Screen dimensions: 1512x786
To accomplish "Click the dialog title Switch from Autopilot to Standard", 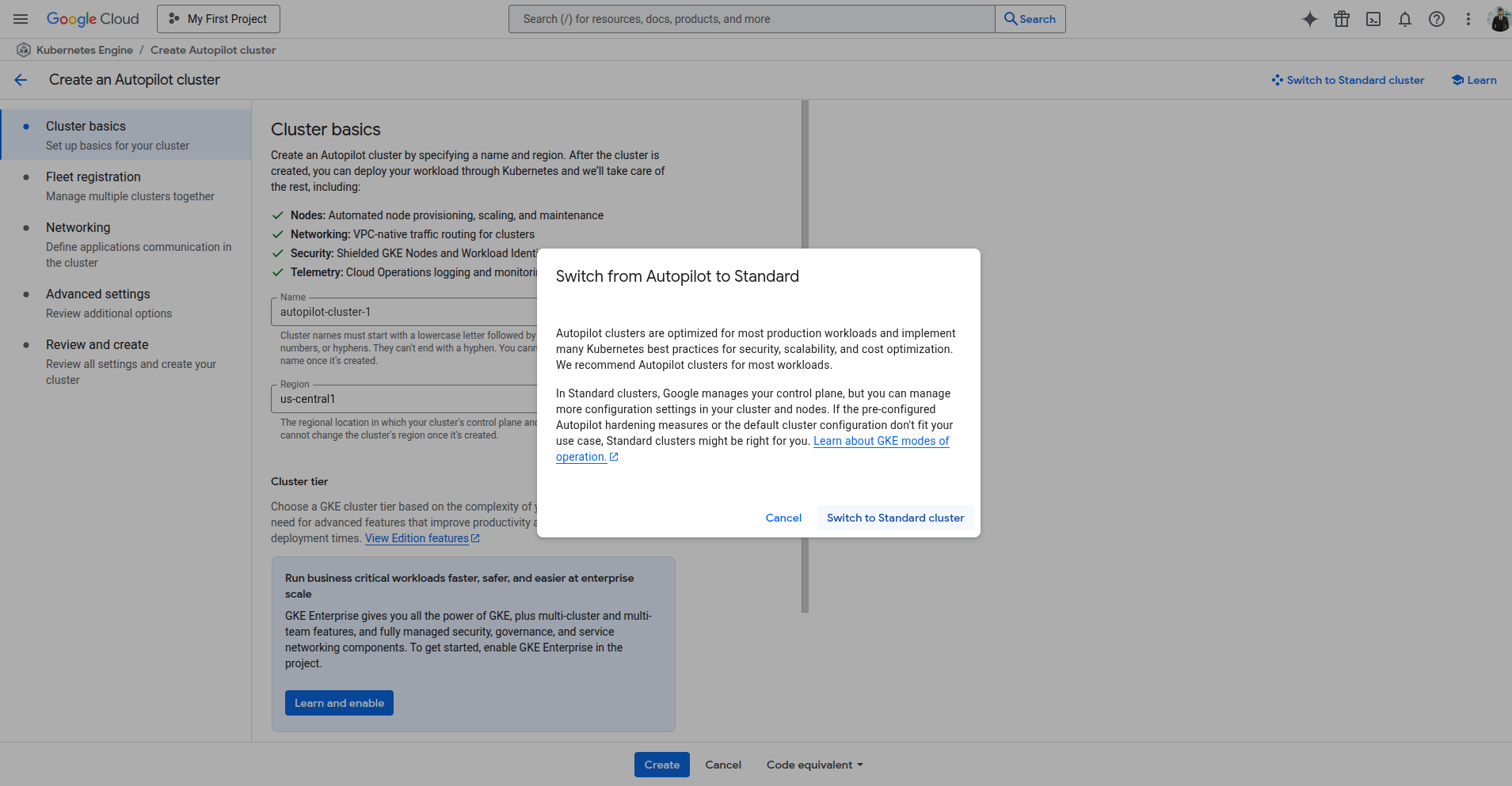I will [x=677, y=276].
